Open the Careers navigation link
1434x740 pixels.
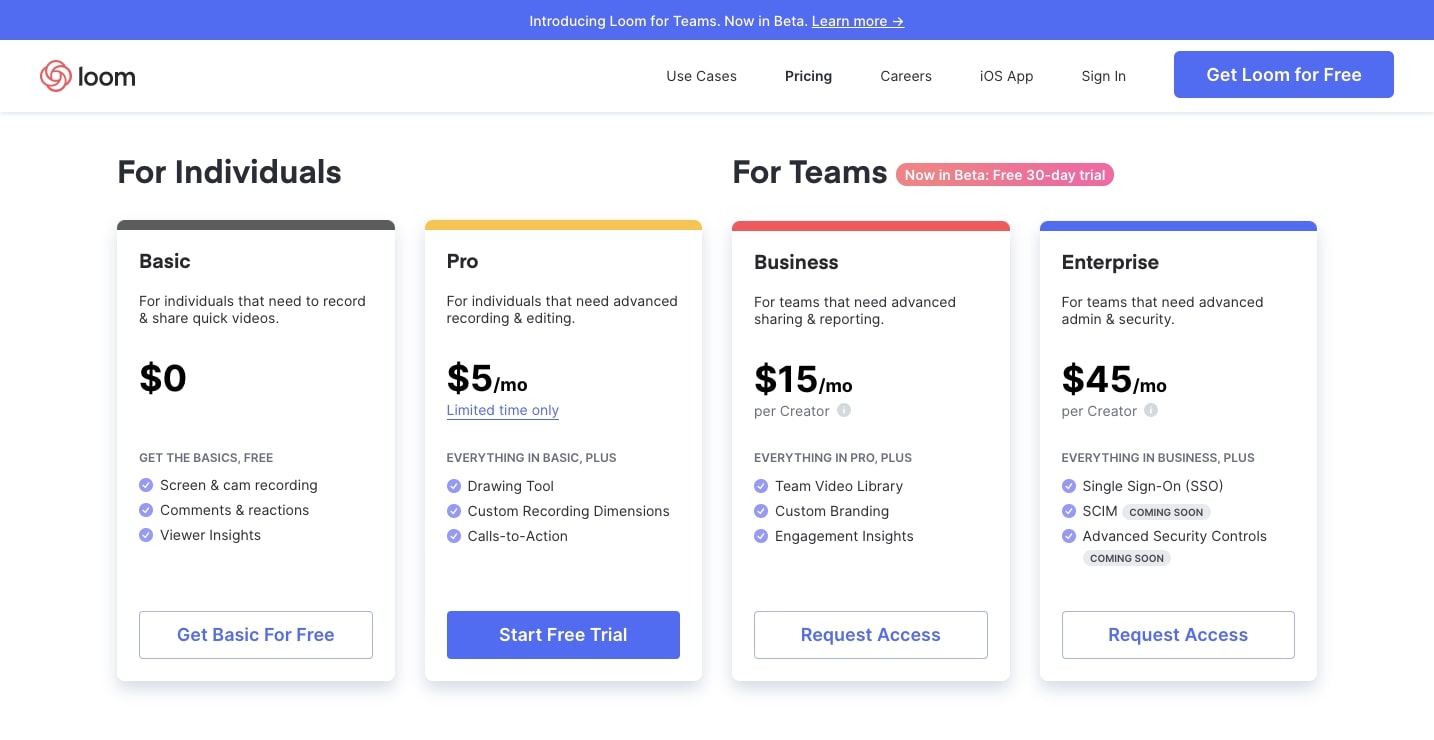coord(906,76)
